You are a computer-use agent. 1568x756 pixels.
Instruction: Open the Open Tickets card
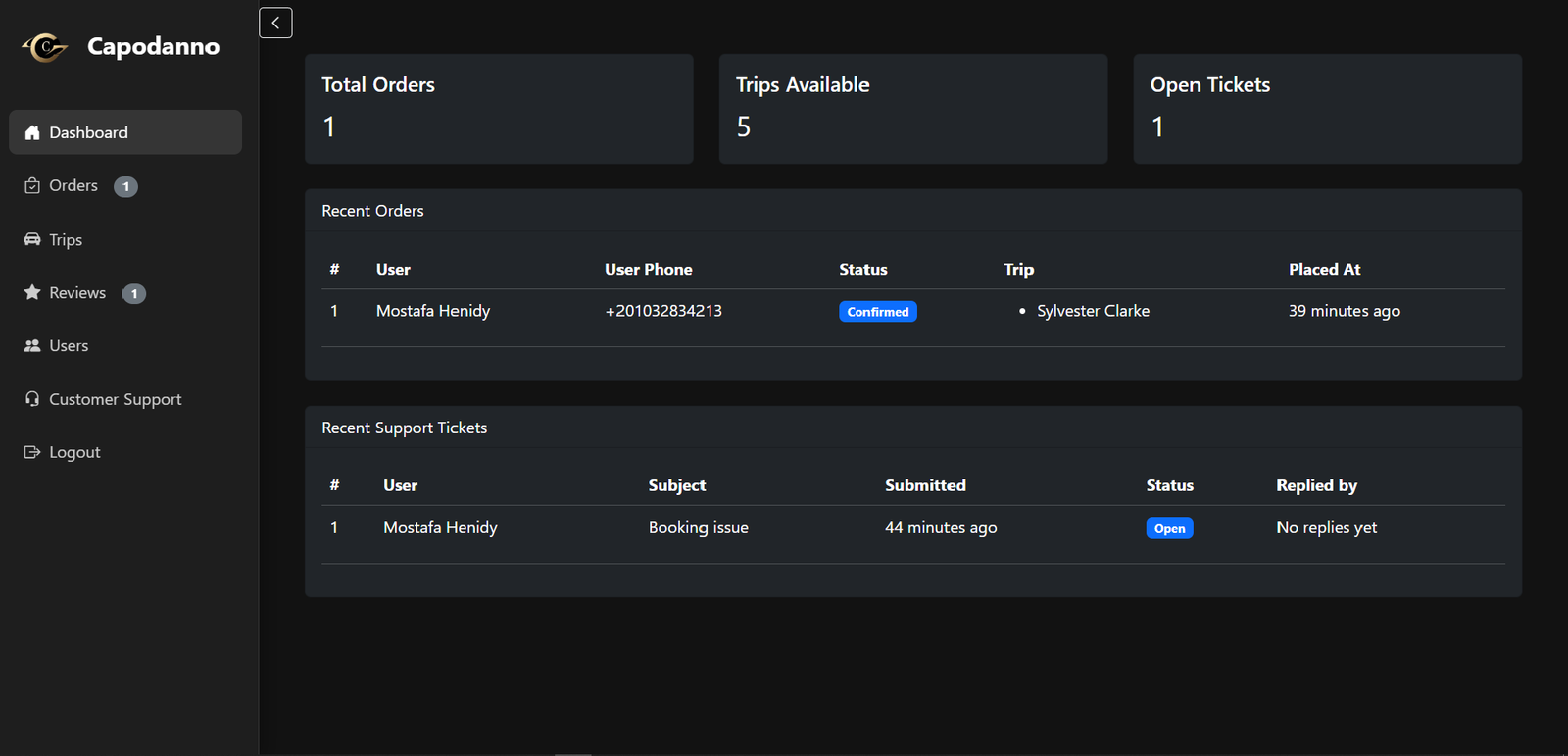1327,109
